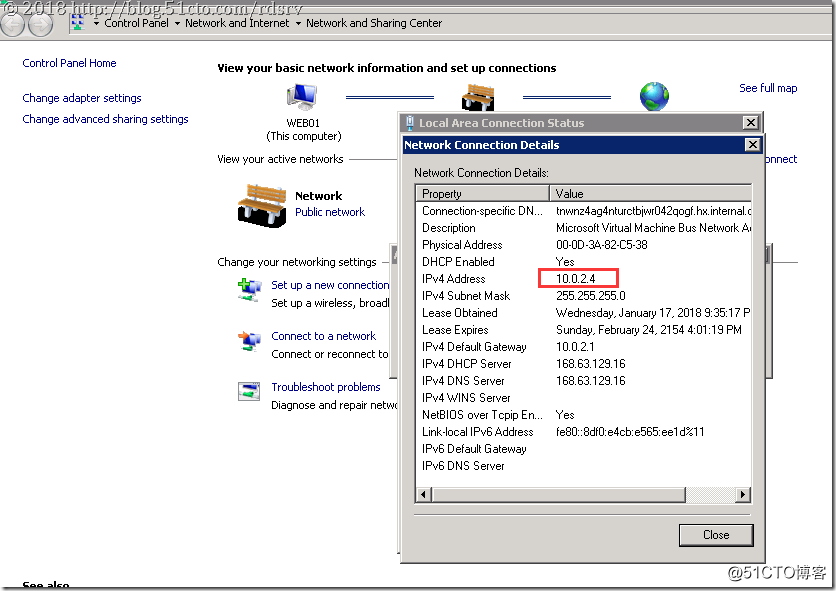Viewport: 836px width, 591px height.
Task: Select the IPv6 DNS Server row
Action: (584, 466)
